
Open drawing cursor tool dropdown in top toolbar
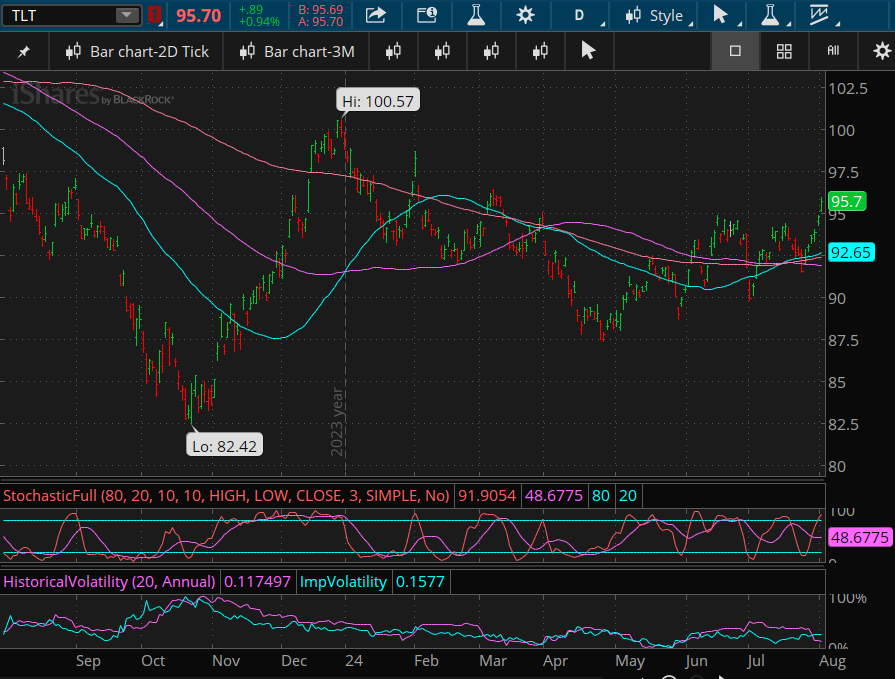pyautogui.click(x=721, y=15)
